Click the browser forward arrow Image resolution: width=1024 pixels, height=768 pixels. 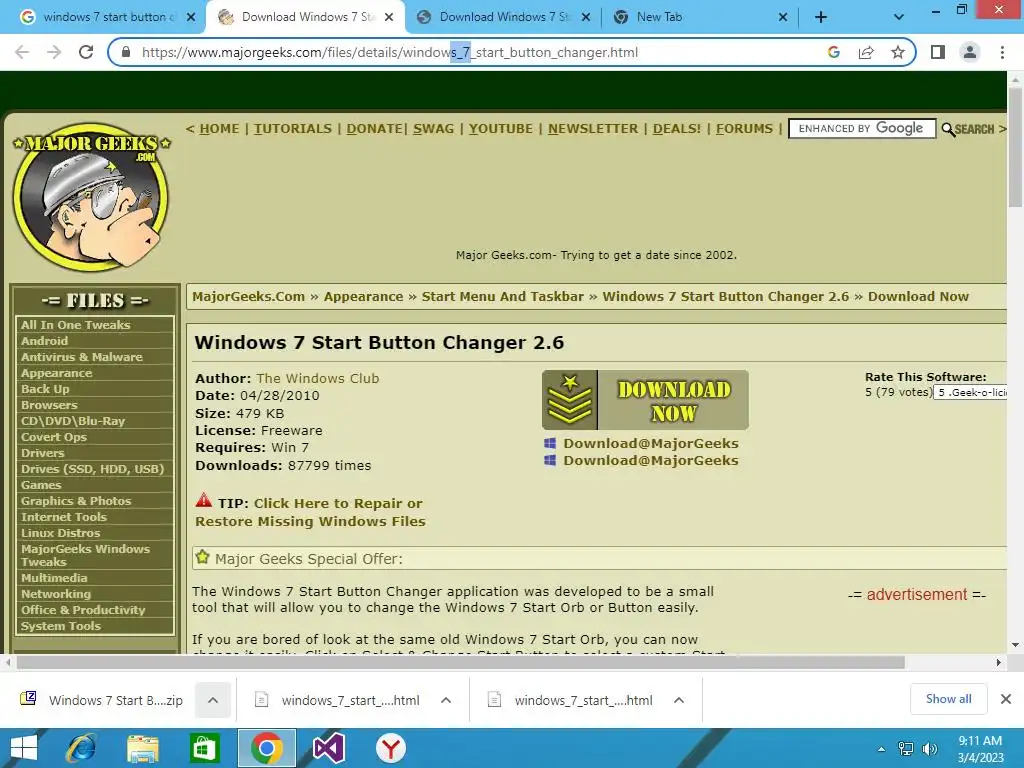(x=54, y=52)
